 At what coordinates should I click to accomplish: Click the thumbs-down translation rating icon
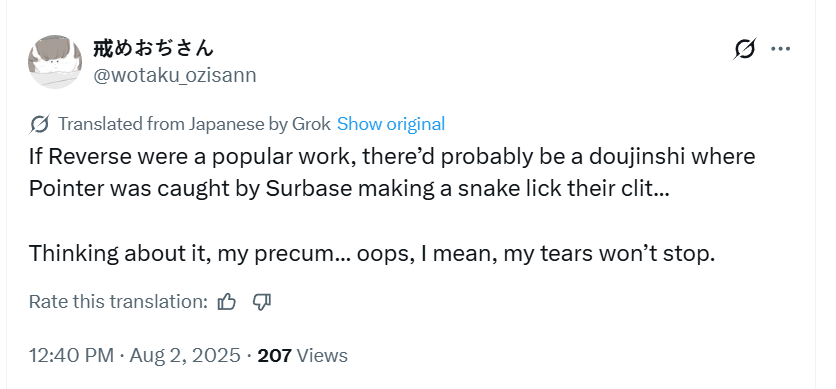261,302
